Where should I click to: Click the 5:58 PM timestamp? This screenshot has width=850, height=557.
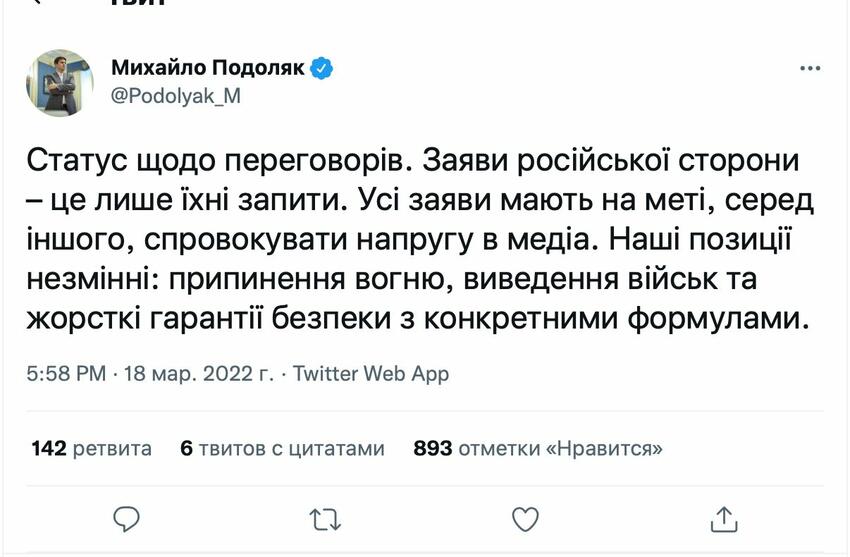(x=66, y=374)
